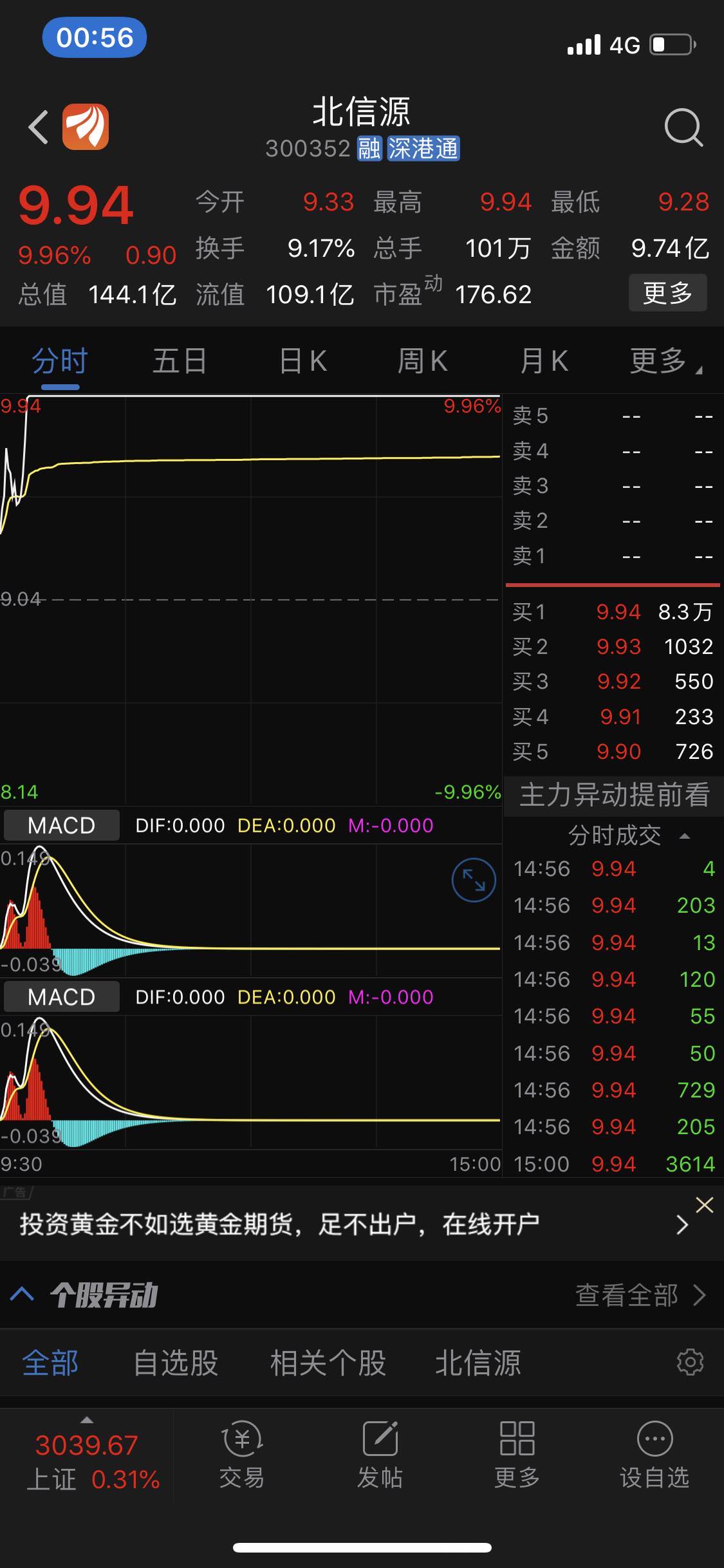Switch to the 月K tab
The height and width of the screenshot is (1568, 724).
(x=544, y=360)
